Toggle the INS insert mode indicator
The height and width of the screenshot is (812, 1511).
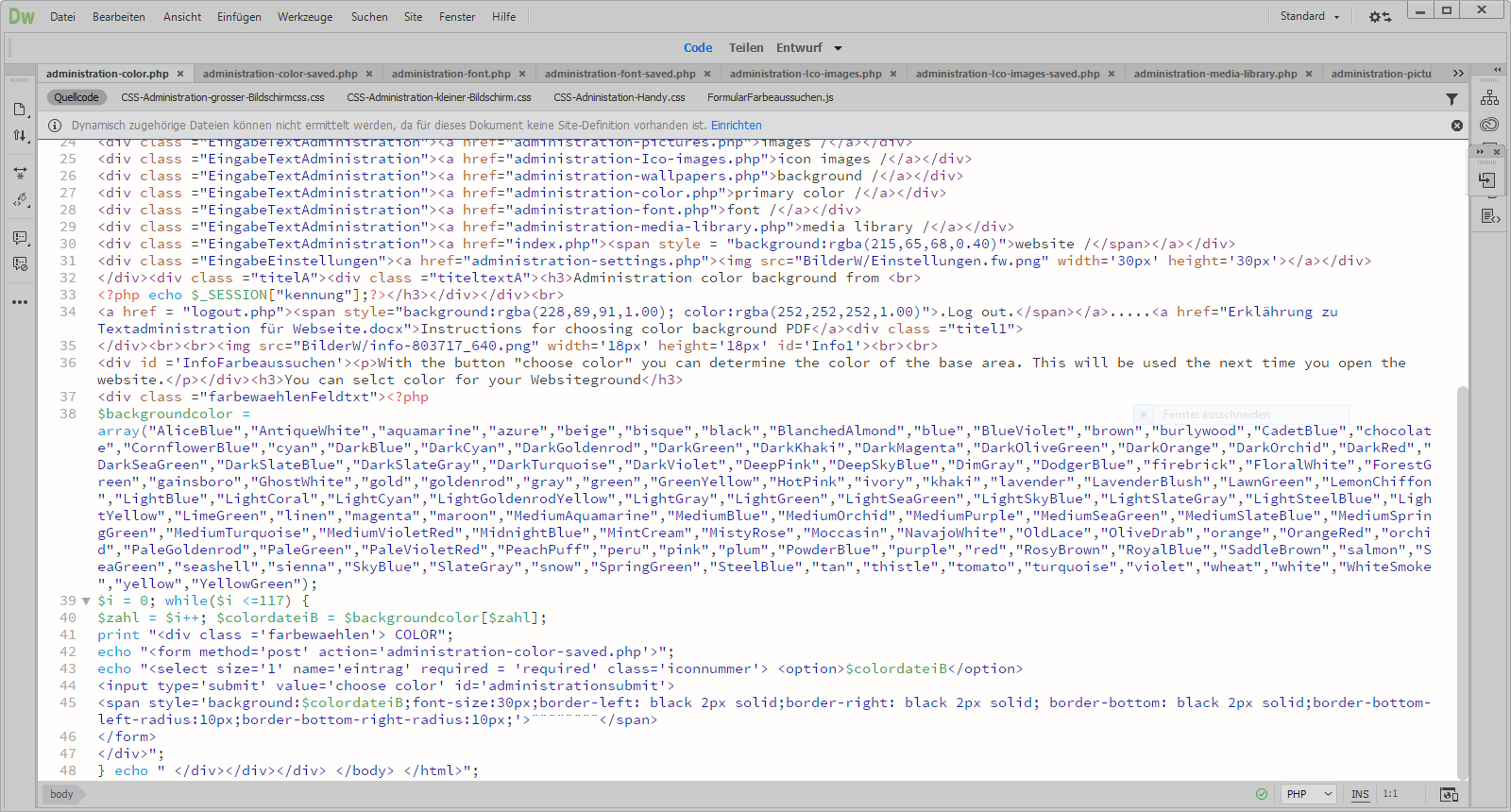(x=1360, y=794)
